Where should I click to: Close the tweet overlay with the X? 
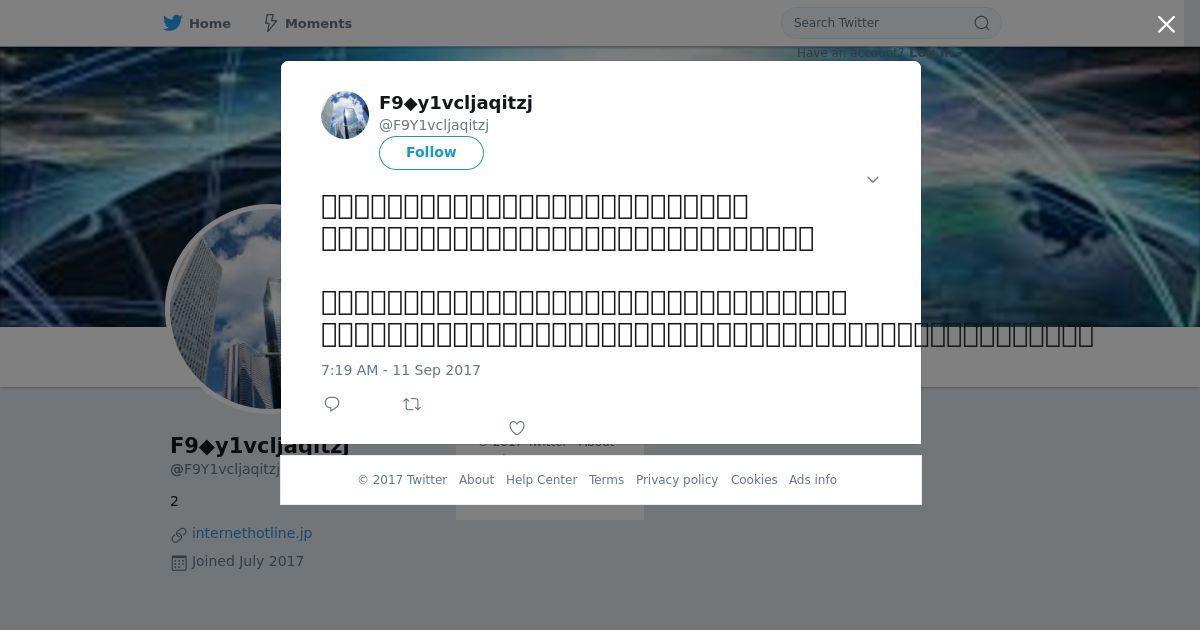(x=1166, y=25)
